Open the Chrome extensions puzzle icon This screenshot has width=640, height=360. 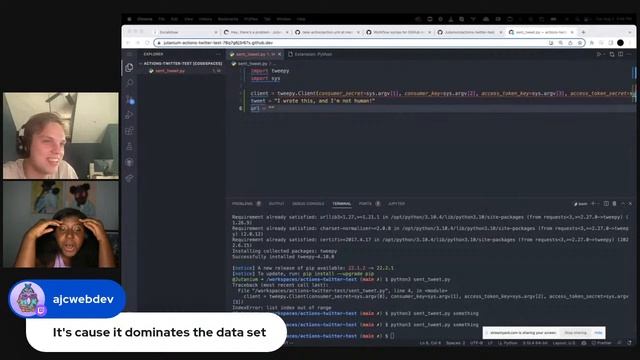click(x=592, y=43)
